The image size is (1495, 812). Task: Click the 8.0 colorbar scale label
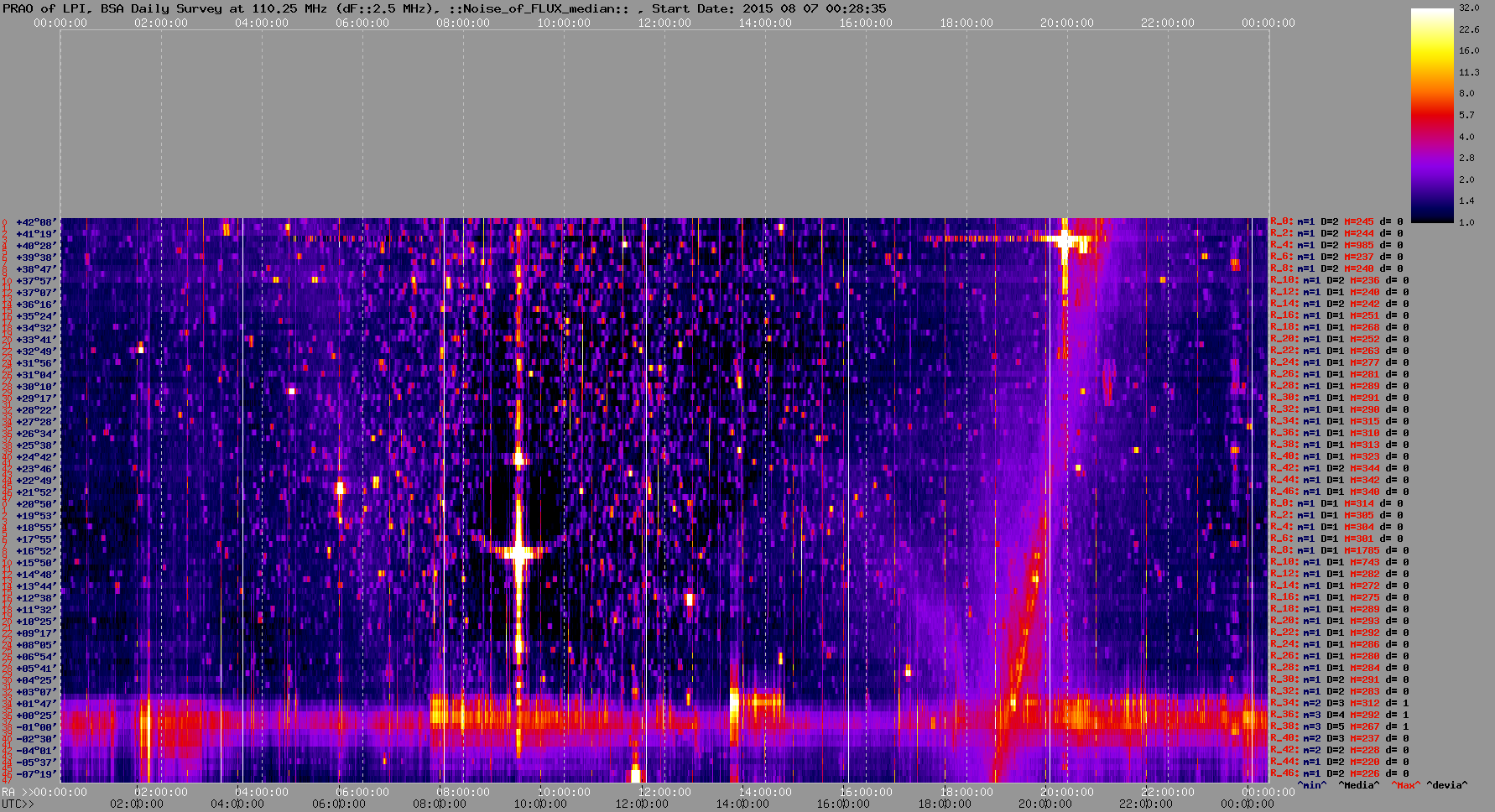coord(1466,93)
